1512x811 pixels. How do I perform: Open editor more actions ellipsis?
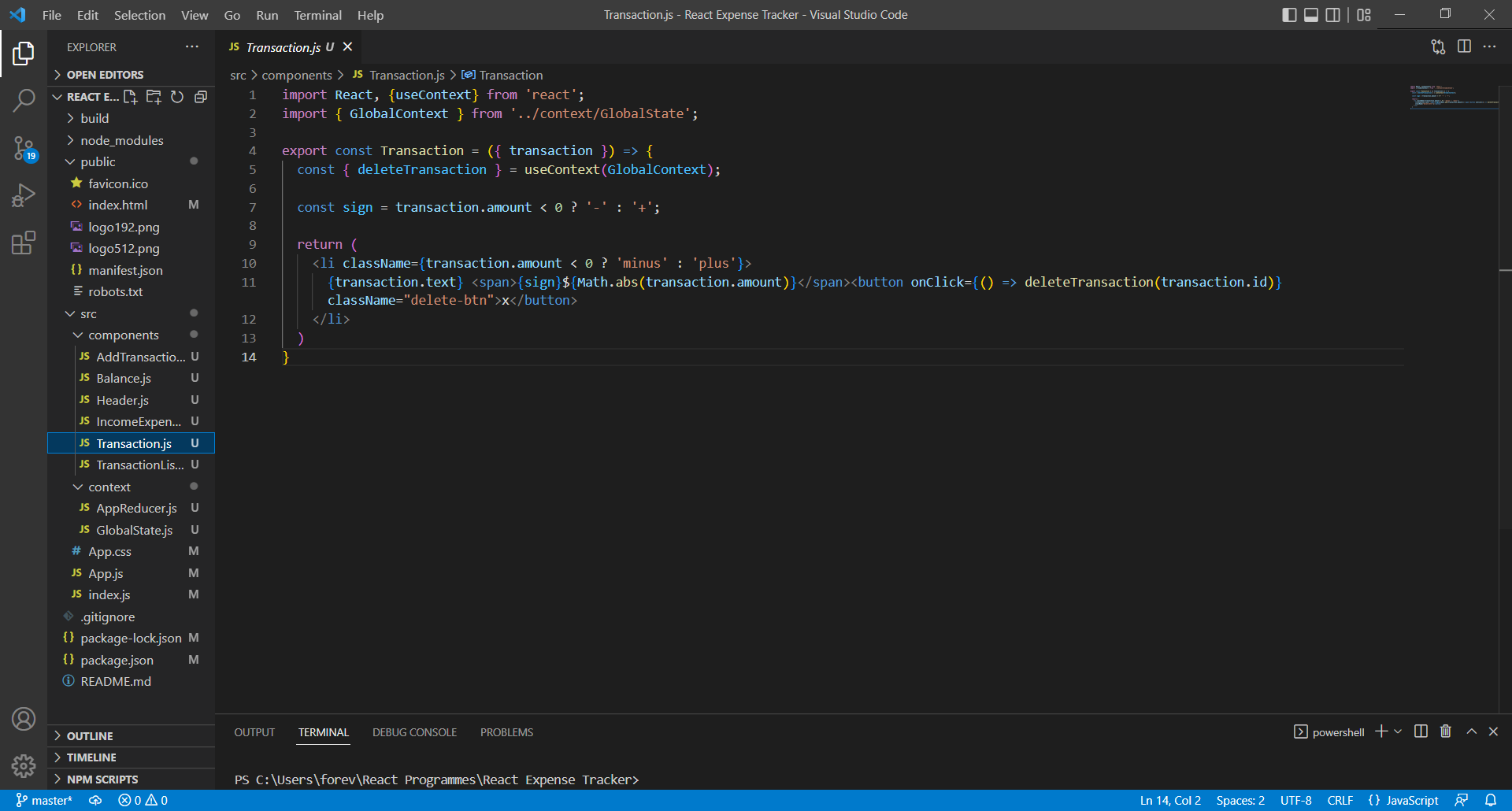1489,47
